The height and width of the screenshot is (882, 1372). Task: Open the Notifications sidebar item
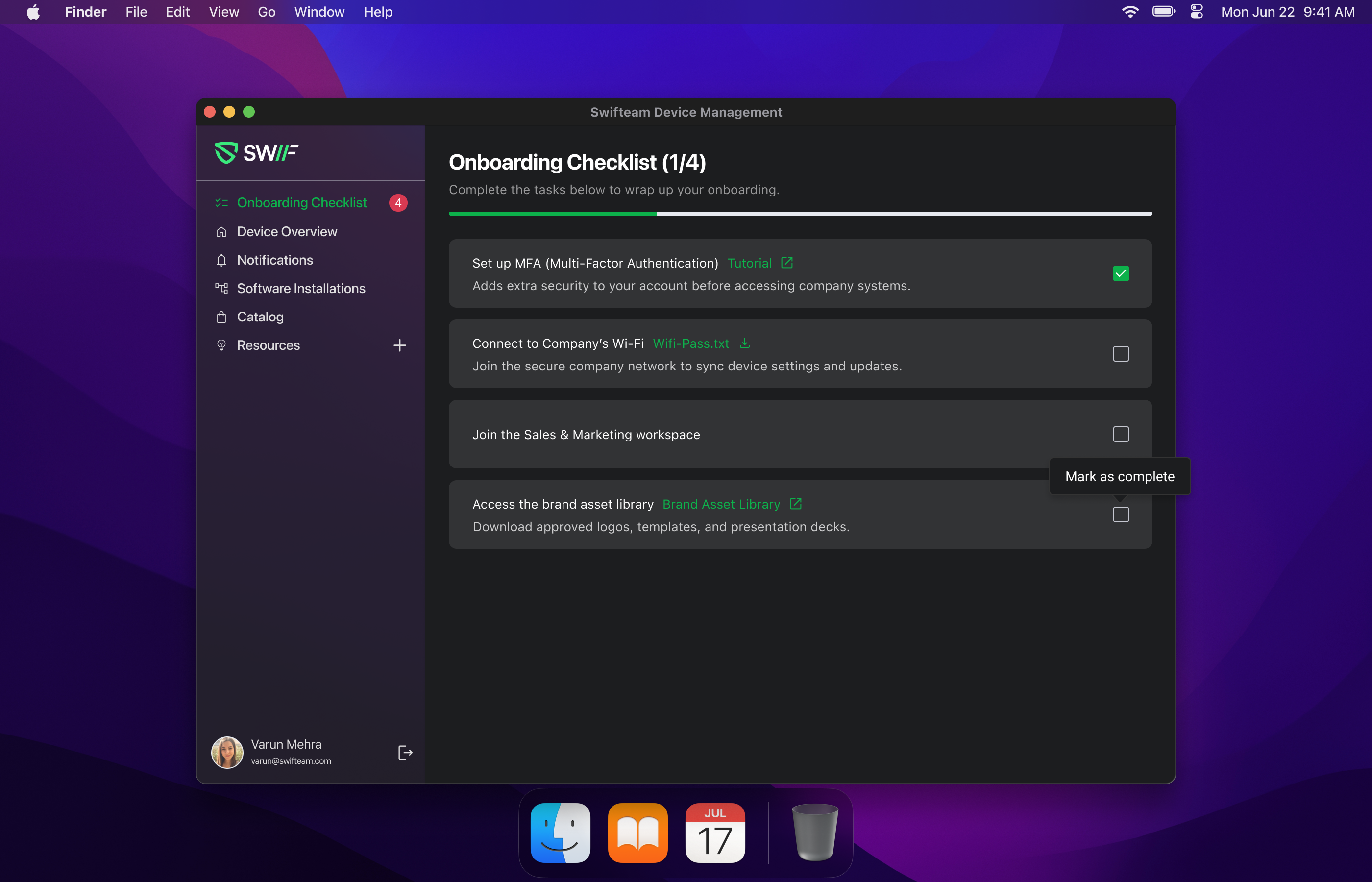pos(275,260)
